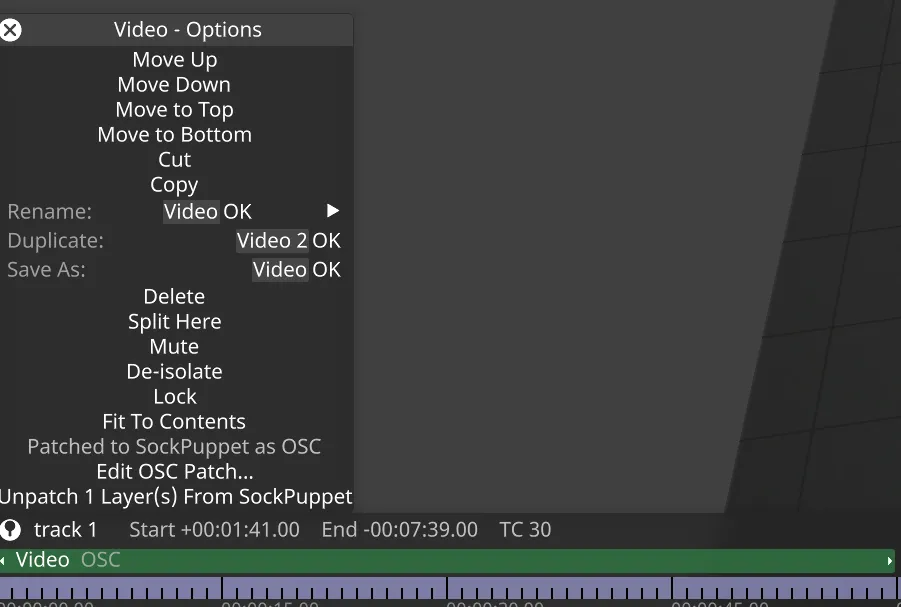Delete the Video track
The width and height of the screenshot is (901, 607).
(x=174, y=296)
